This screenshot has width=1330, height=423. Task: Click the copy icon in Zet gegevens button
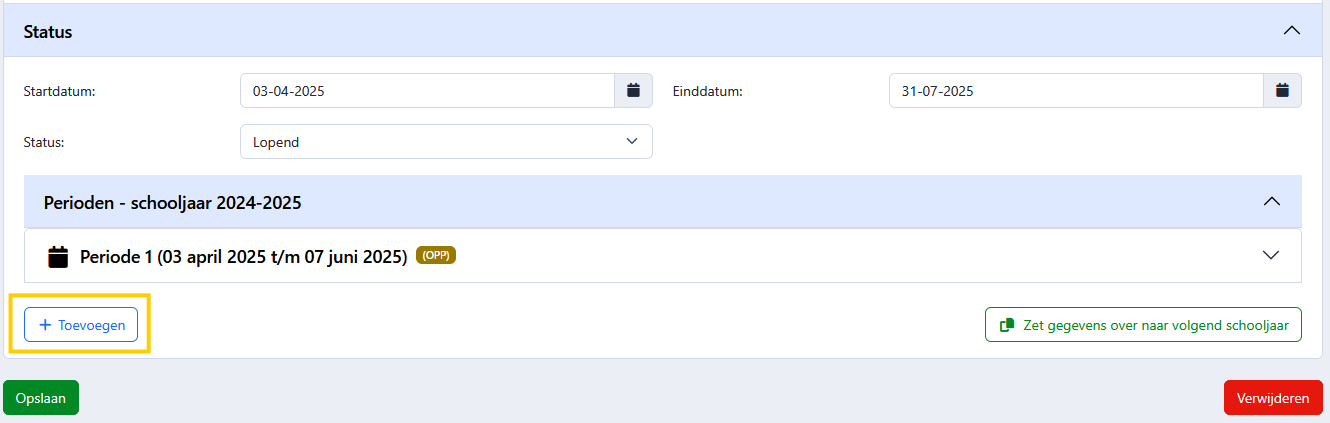click(x=1008, y=325)
